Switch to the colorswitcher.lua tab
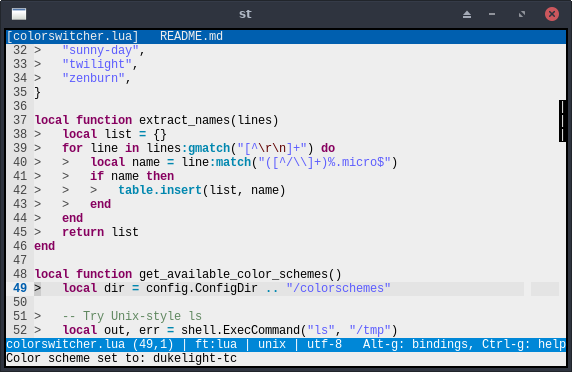The height and width of the screenshot is (372, 572). pos(73,36)
